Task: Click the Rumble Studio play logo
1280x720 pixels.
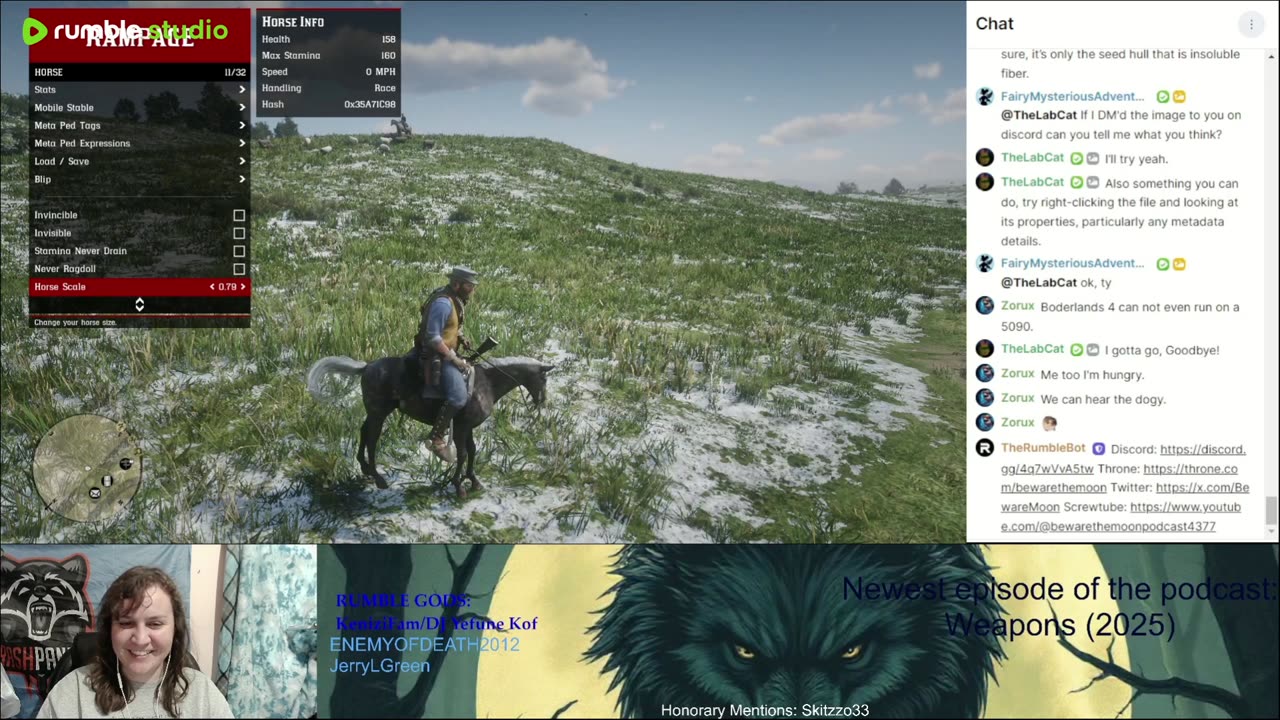Action: click(35, 32)
